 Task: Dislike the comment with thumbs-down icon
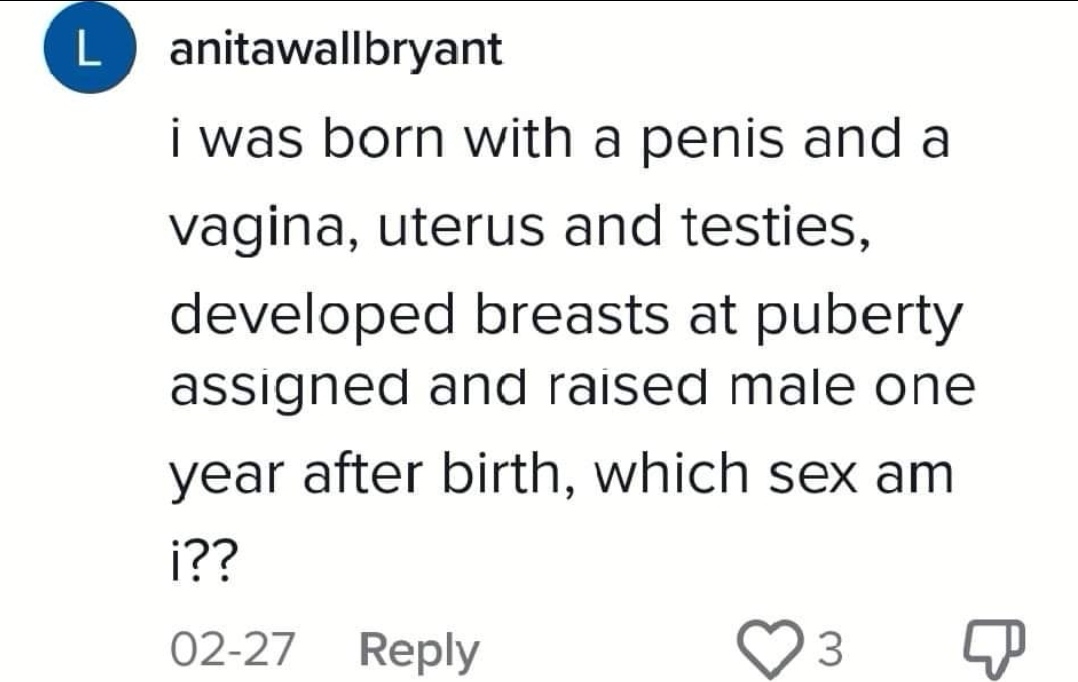tap(994, 648)
